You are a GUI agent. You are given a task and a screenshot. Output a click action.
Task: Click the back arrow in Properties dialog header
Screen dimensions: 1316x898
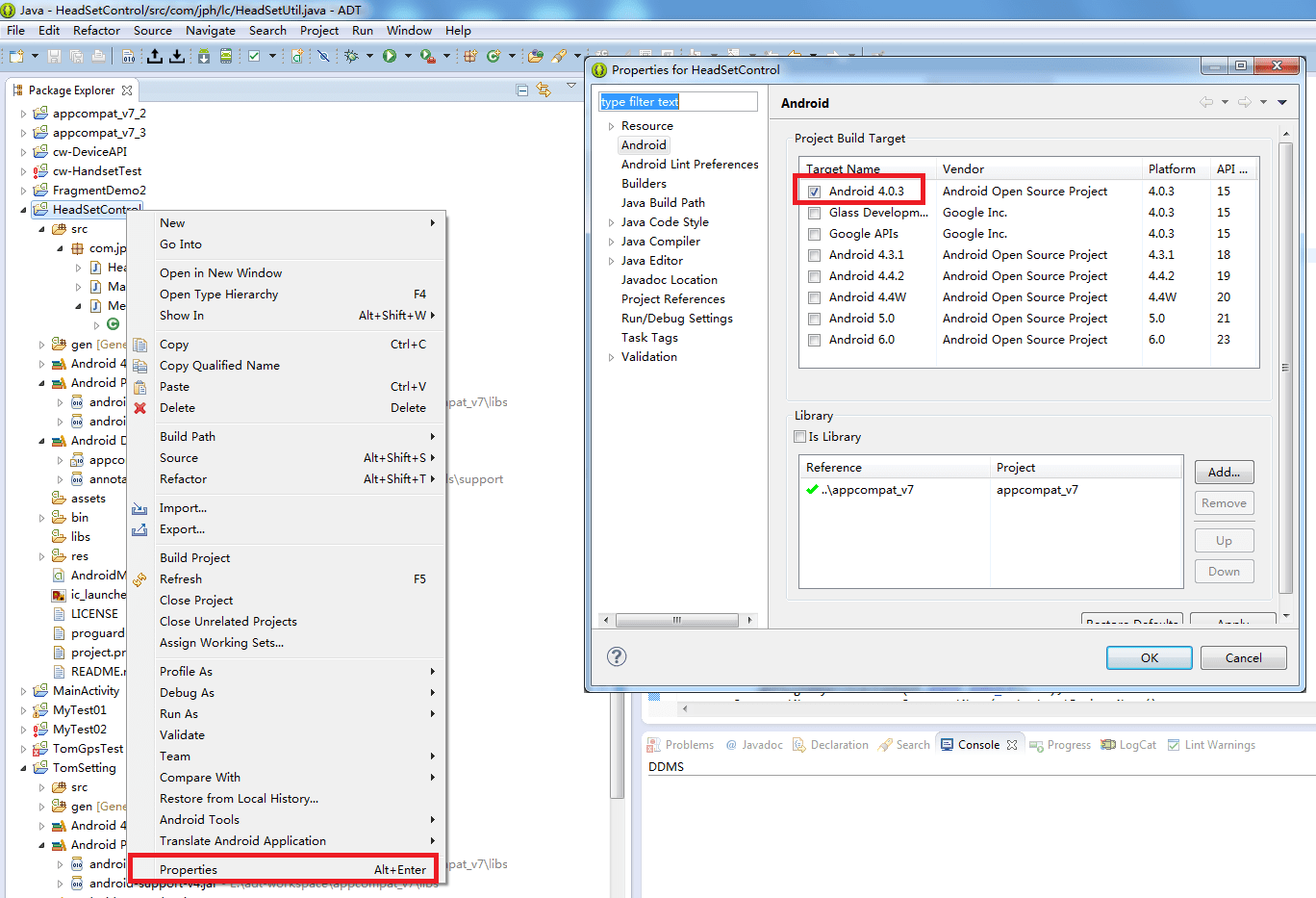1205,102
